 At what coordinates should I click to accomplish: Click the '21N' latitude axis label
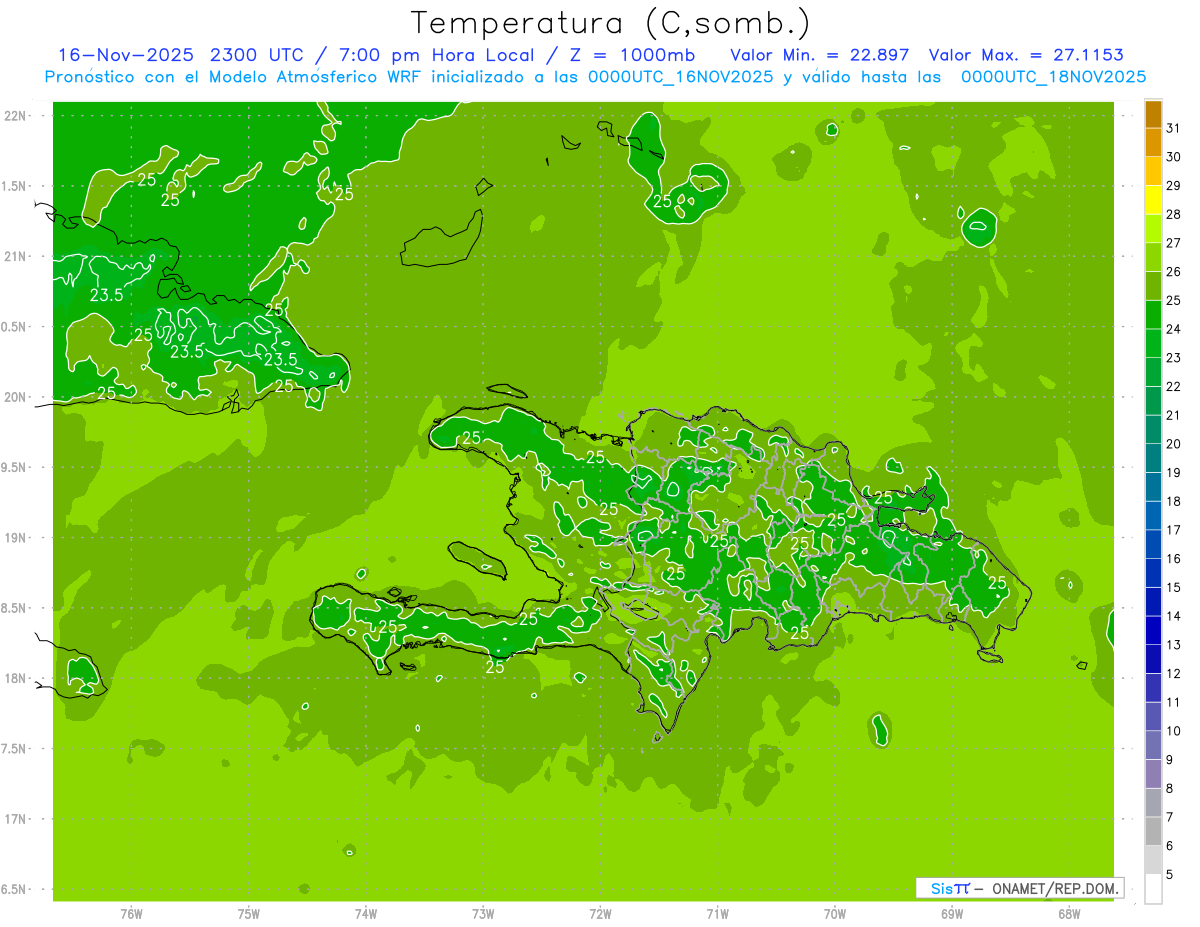16,256
